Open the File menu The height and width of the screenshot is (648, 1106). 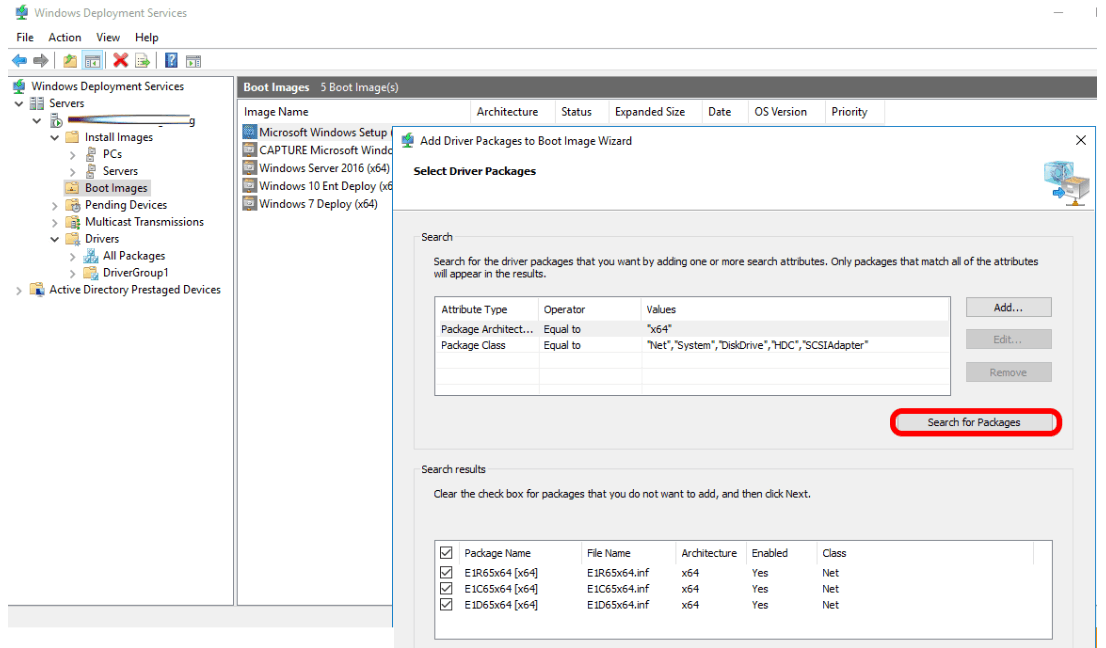coord(25,37)
